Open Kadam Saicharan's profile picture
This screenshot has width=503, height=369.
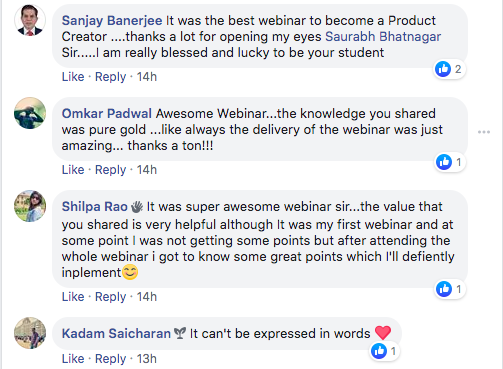click(30, 333)
